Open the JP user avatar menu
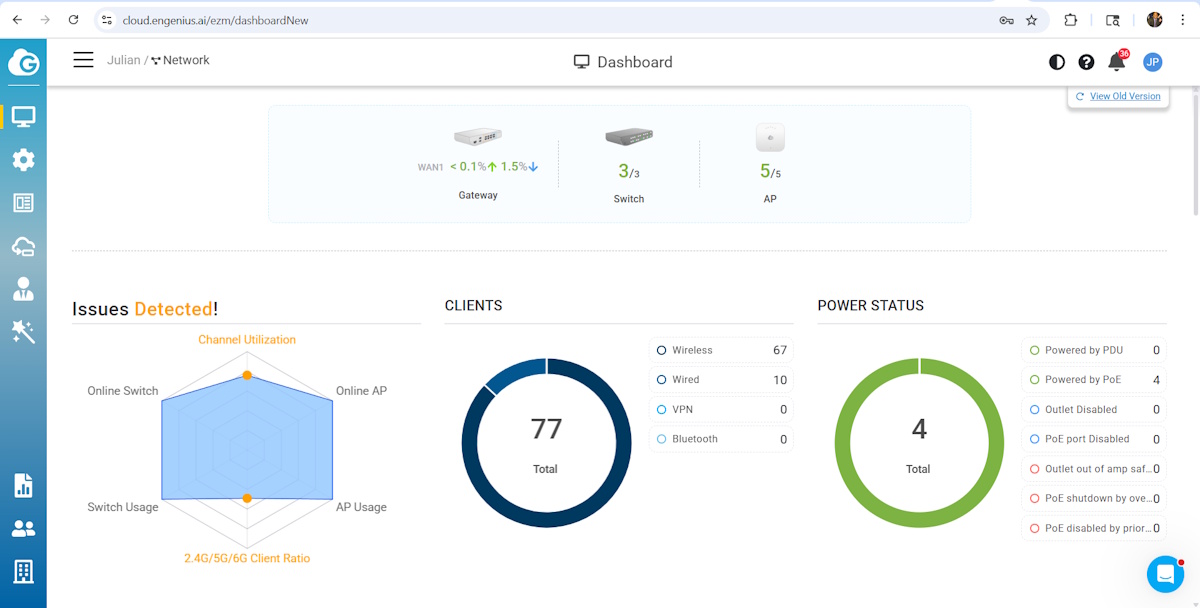The image size is (1200, 608). [x=1152, y=62]
